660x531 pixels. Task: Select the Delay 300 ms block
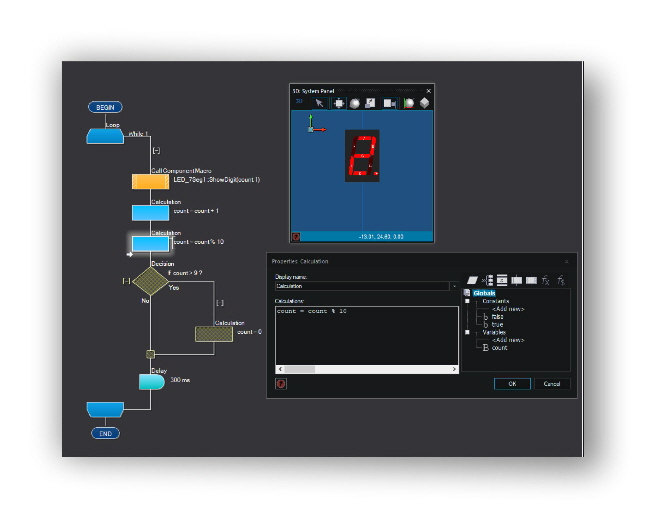[152, 382]
